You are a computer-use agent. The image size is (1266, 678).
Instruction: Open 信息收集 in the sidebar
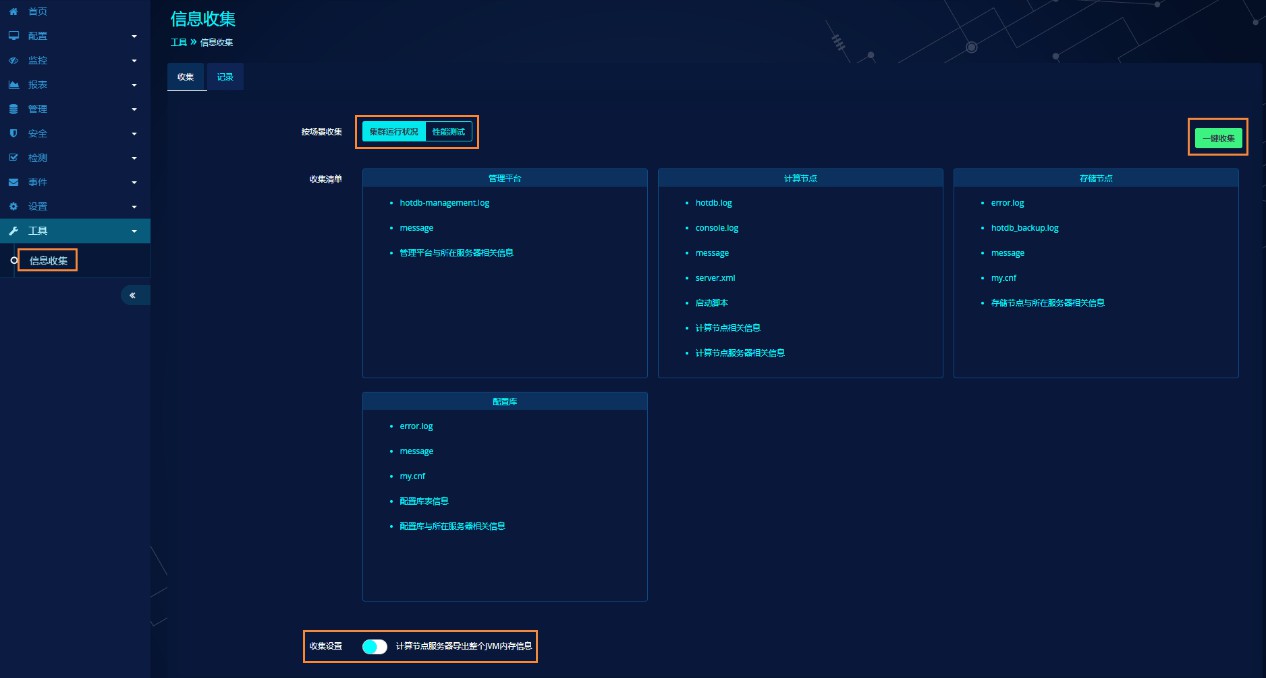click(48, 260)
